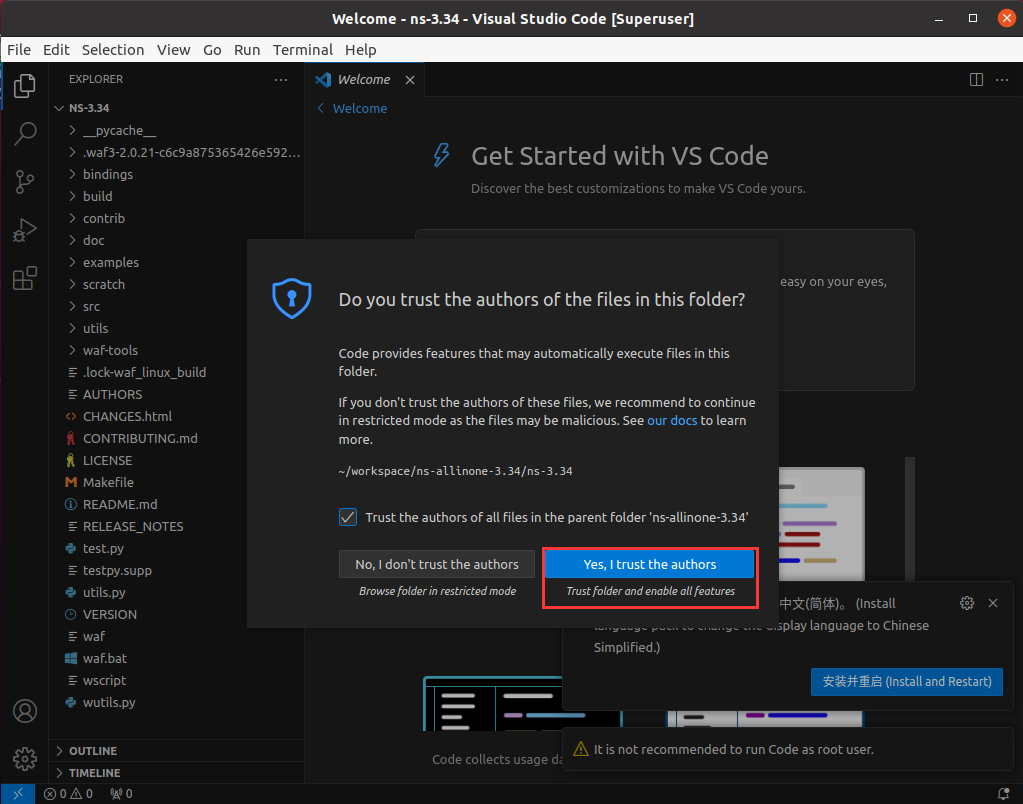Open the editor More Actions ellipsis
The width and height of the screenshot is (1023, 804).
coord(1003,79)
